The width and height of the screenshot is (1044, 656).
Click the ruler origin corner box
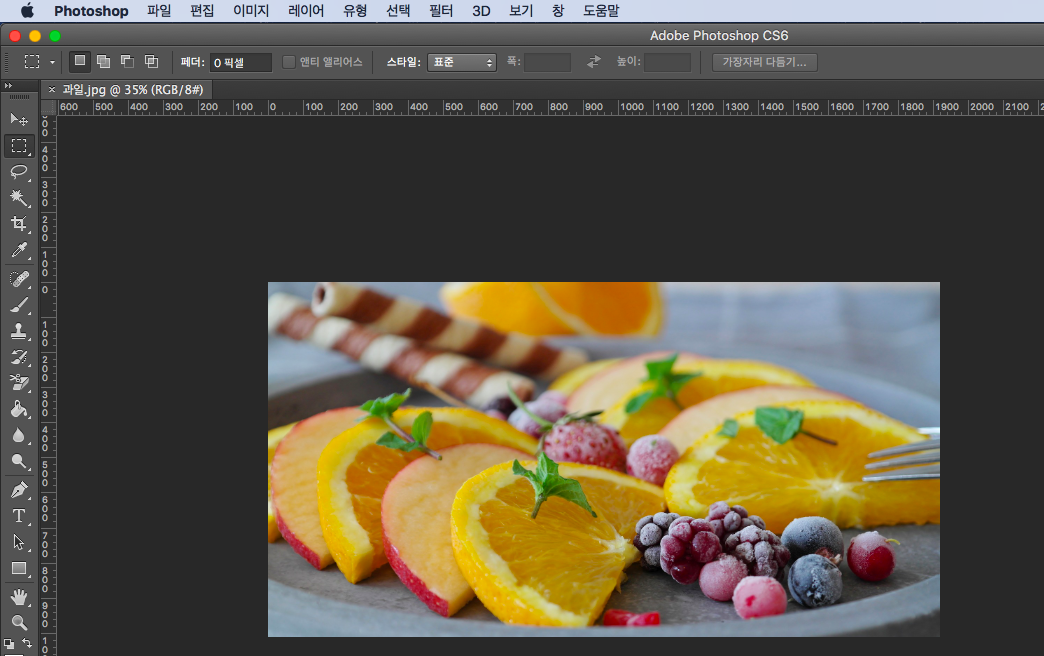tap(49, 107)
